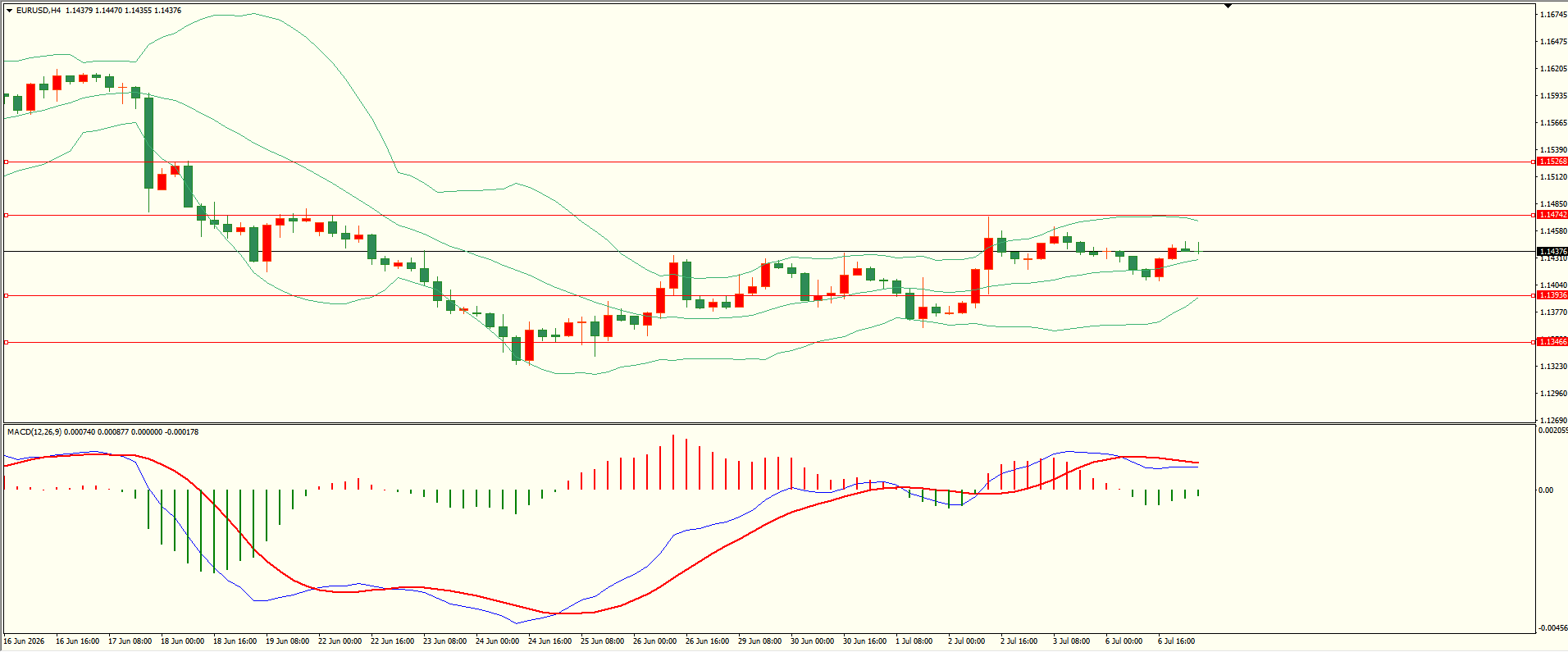
Task: Click the 23 Jun 08:00 time label
Action: (445, 641)
